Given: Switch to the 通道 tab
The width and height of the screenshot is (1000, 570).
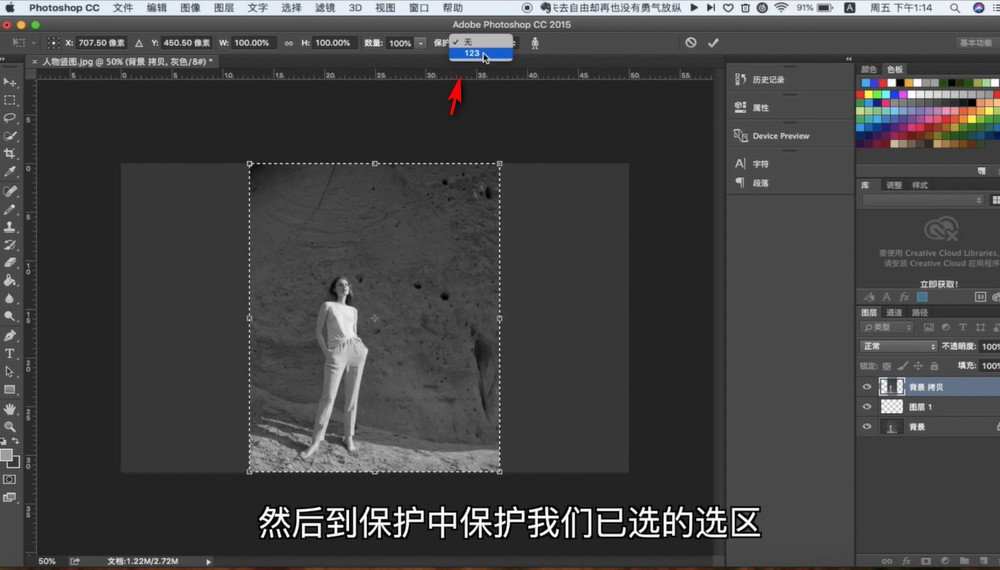Looking at the screenshot, I should [x=894, y=312].
